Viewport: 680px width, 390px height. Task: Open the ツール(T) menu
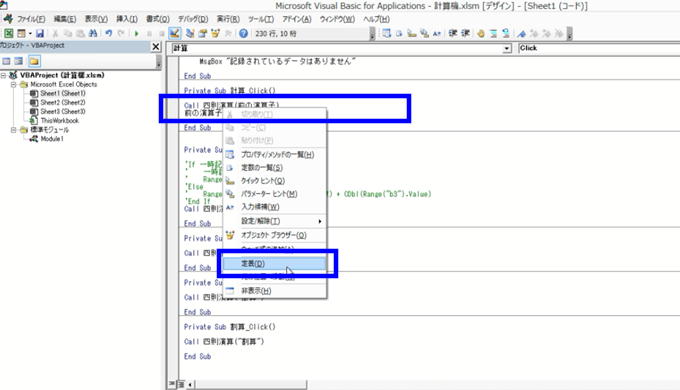coord(261,19)
